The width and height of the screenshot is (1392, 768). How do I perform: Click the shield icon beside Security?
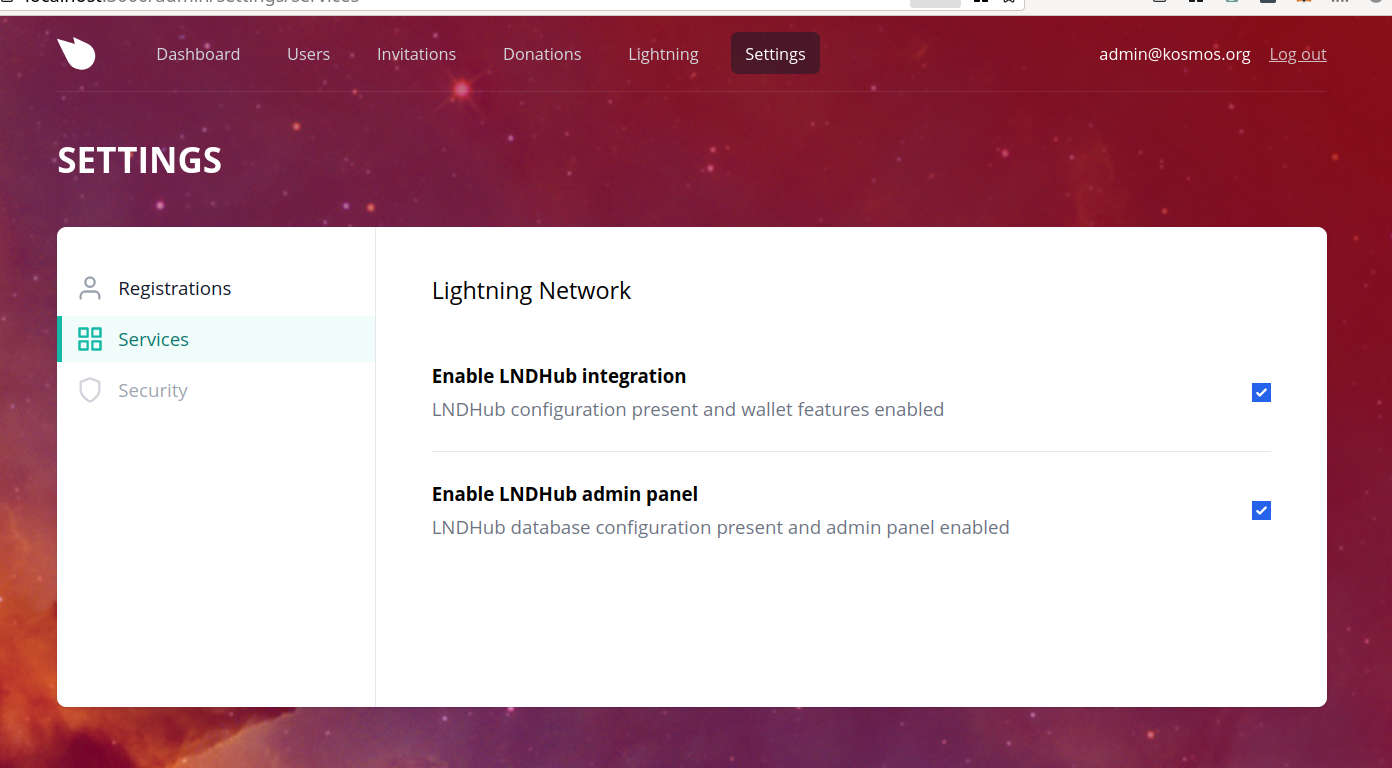click(x=90, y=390)
